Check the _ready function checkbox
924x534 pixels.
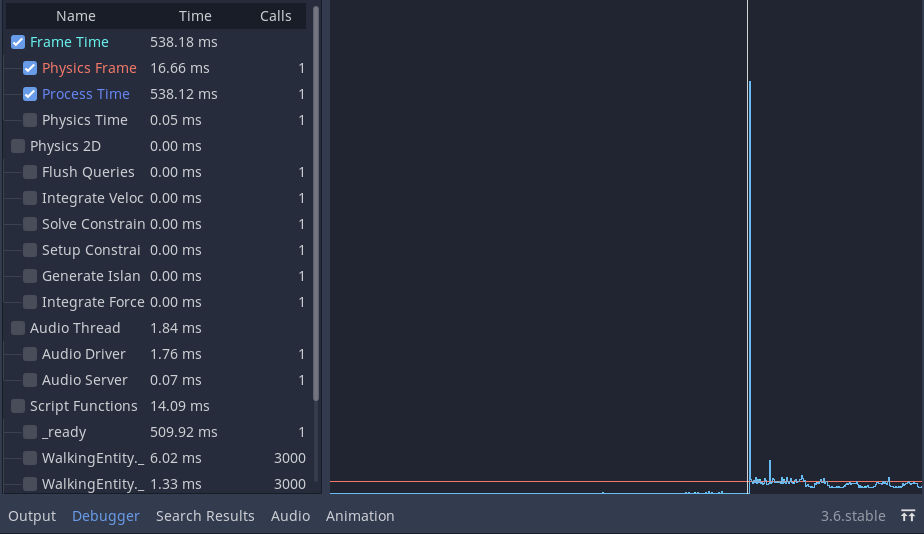coord(29,431)
